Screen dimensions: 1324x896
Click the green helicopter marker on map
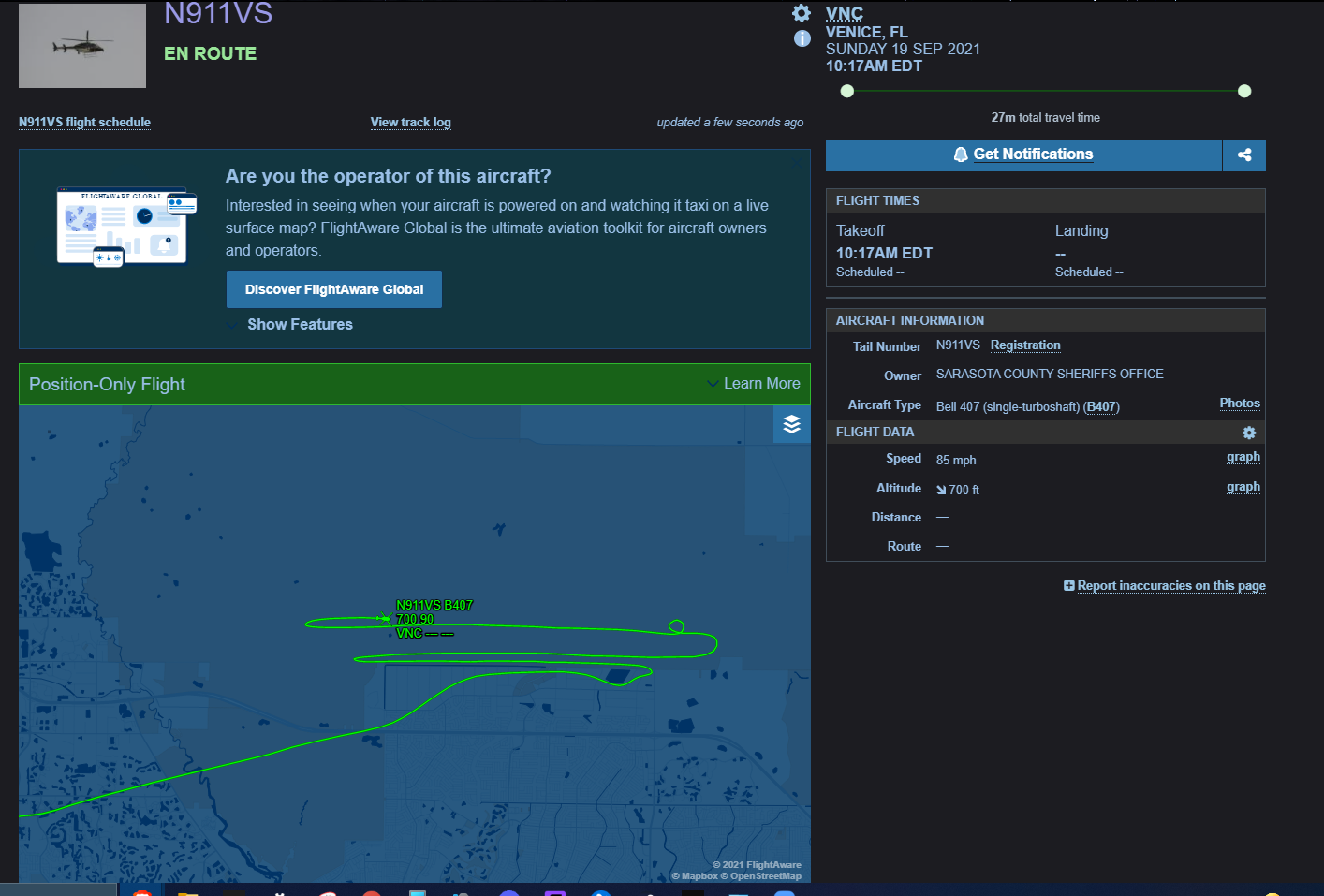[x=384, y=618]
